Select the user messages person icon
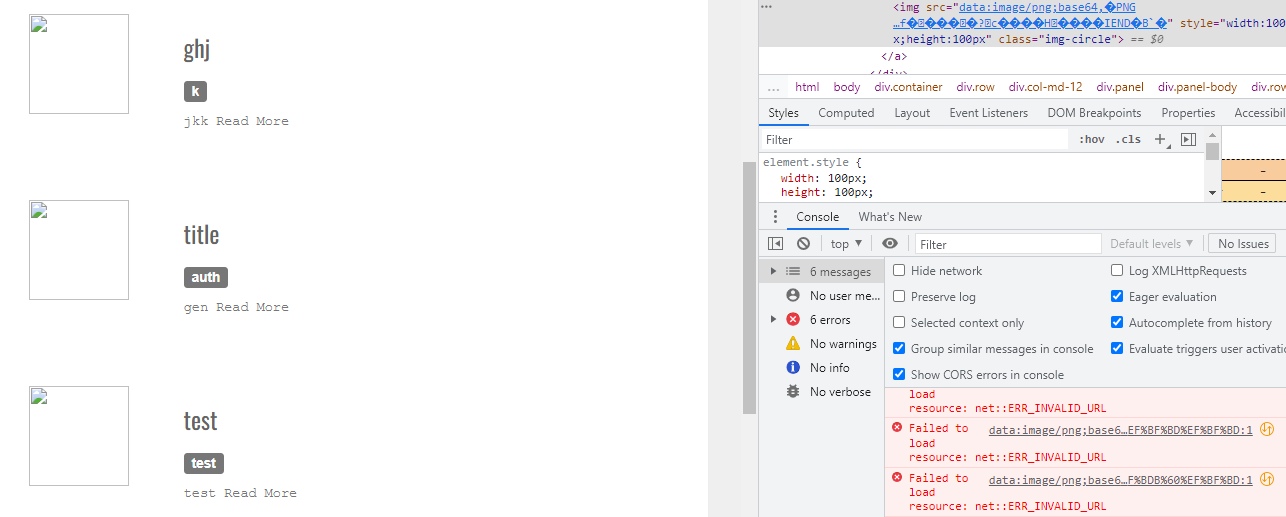 [793, 296]
